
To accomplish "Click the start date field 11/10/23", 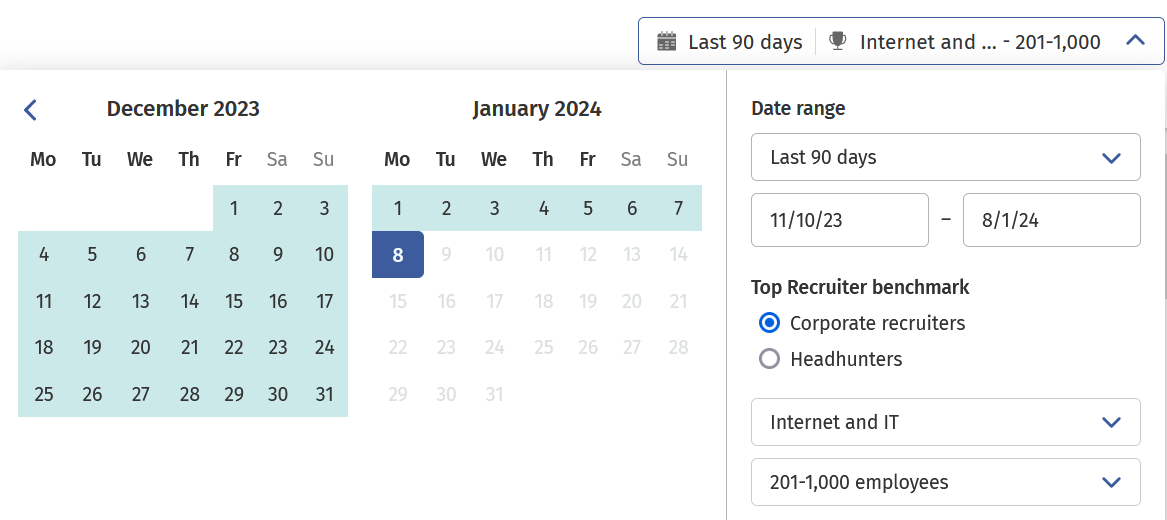I will pos(839,220).
